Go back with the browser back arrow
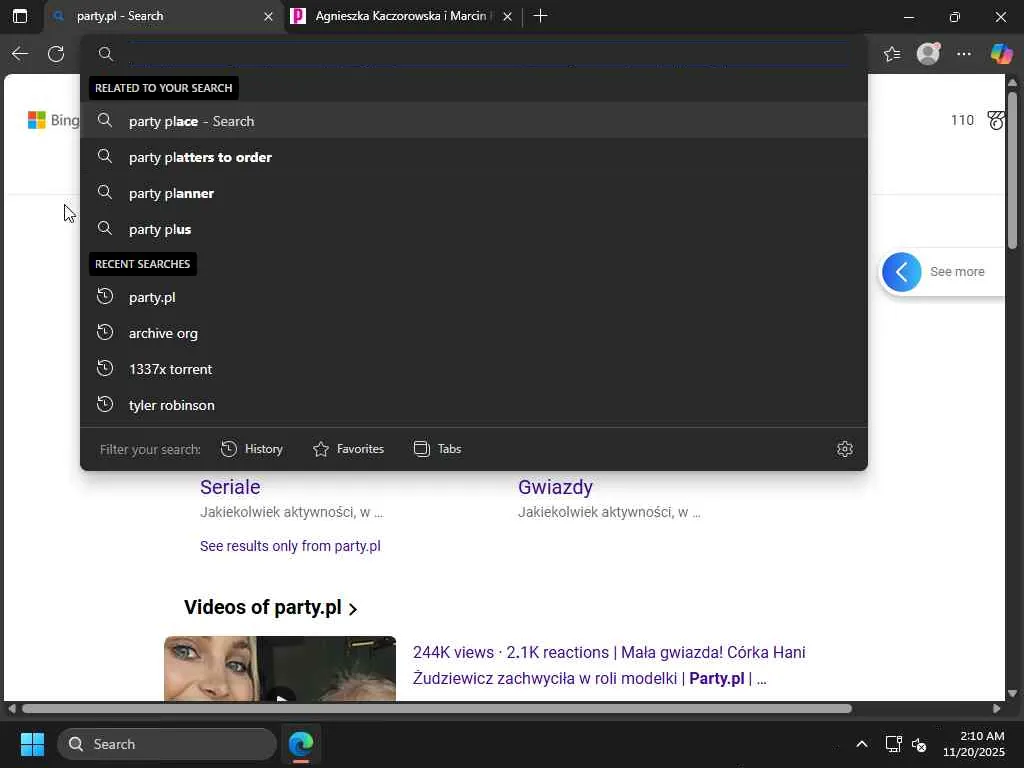1024x768 pixels. [20, 54]
